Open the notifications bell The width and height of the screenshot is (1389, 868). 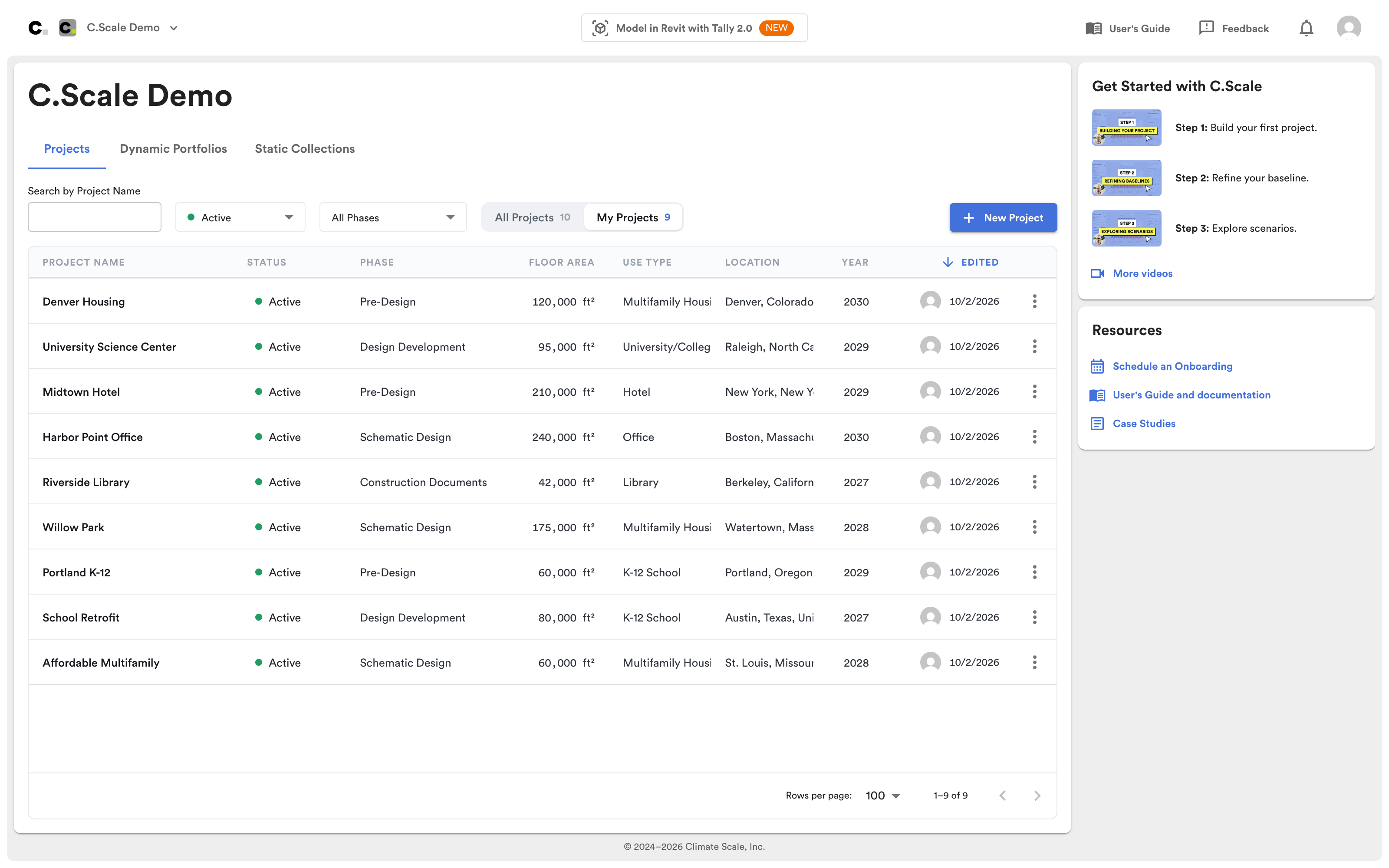(1306, 28)
